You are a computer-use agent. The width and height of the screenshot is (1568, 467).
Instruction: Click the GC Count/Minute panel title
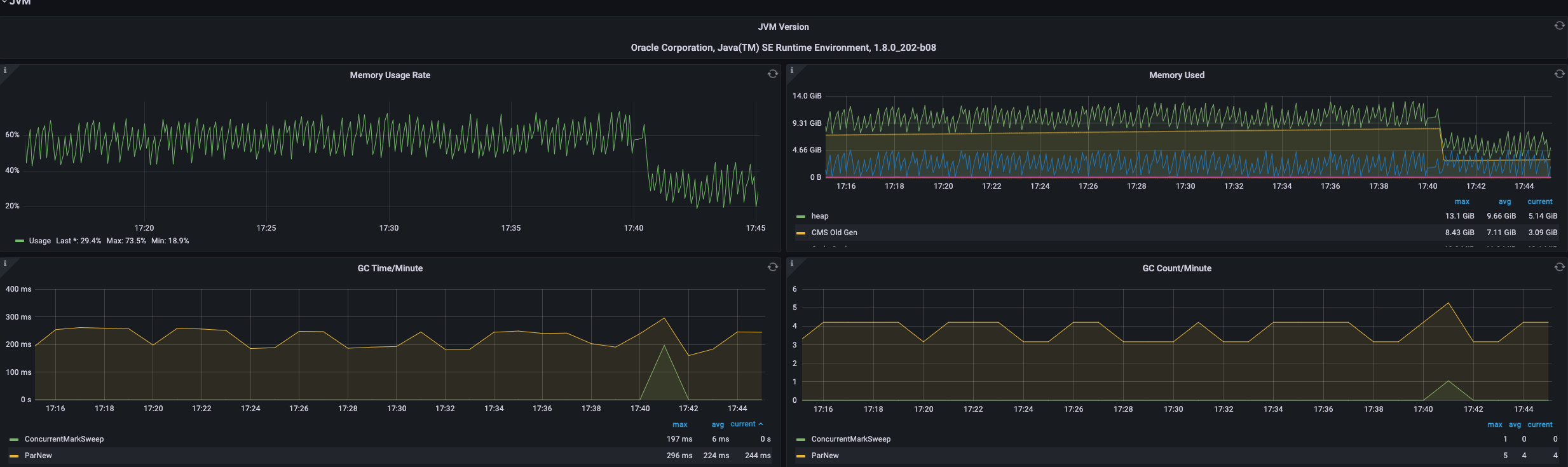1176,268
